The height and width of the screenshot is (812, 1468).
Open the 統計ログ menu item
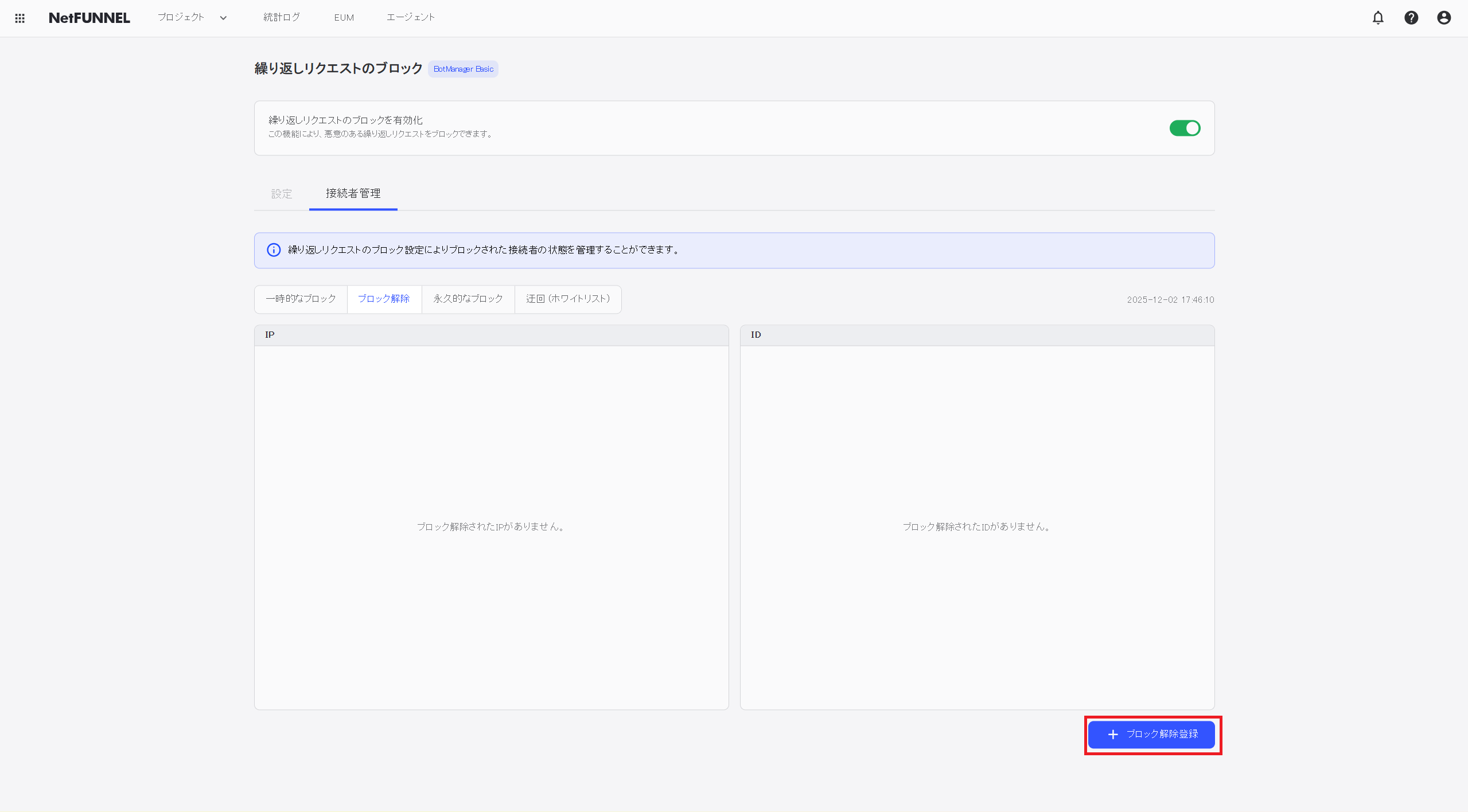click(x=281, y=17)
